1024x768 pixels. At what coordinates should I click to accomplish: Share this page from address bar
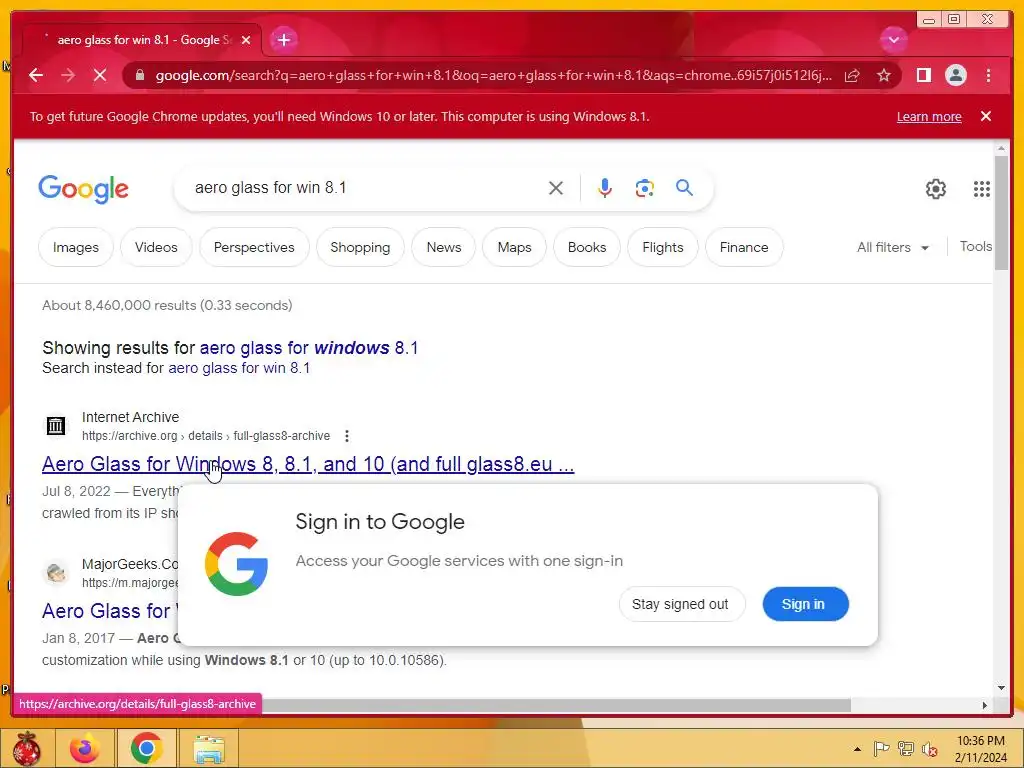coord(852,75)
